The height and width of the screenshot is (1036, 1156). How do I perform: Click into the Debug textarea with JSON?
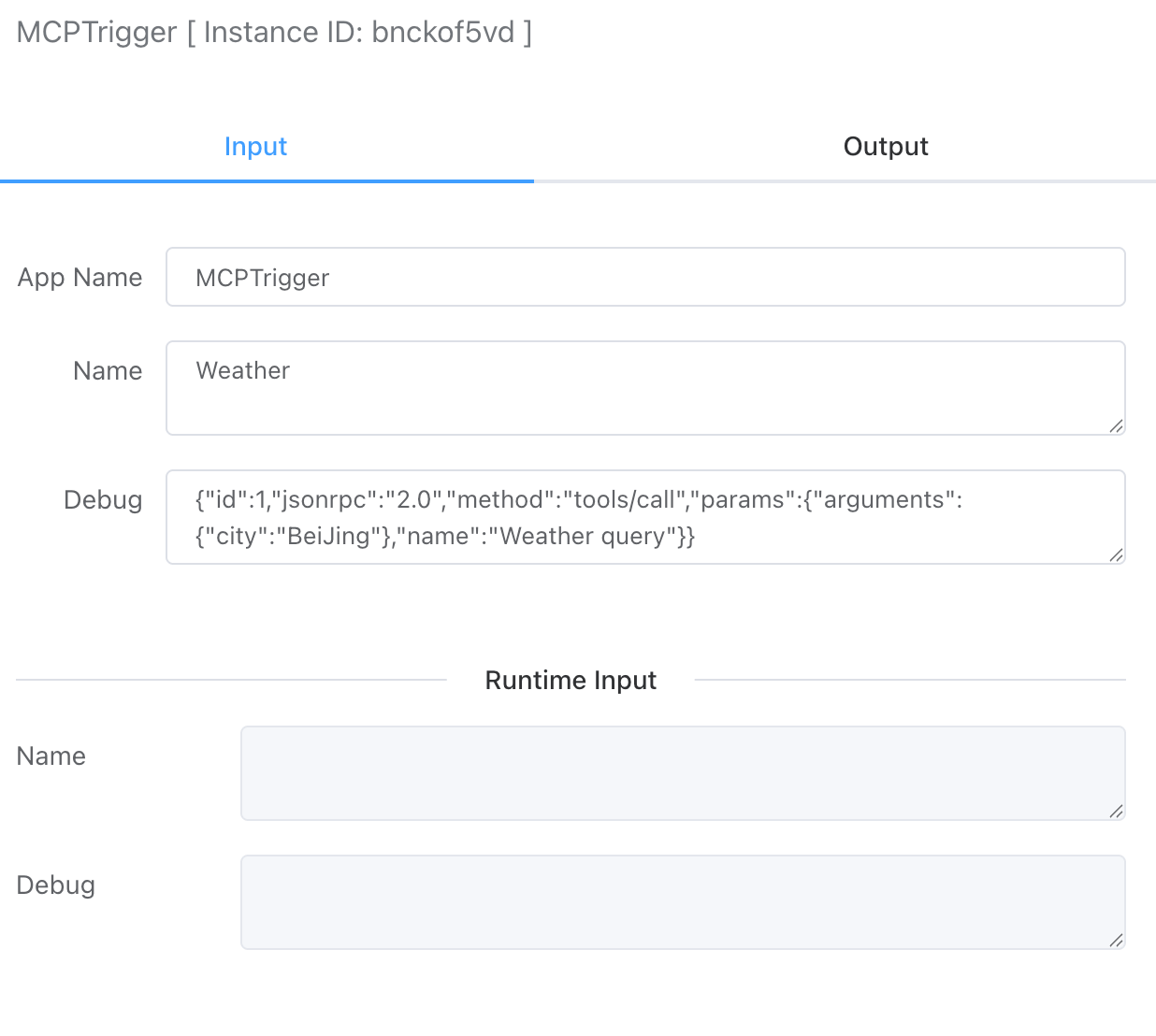tap(645, 517)
